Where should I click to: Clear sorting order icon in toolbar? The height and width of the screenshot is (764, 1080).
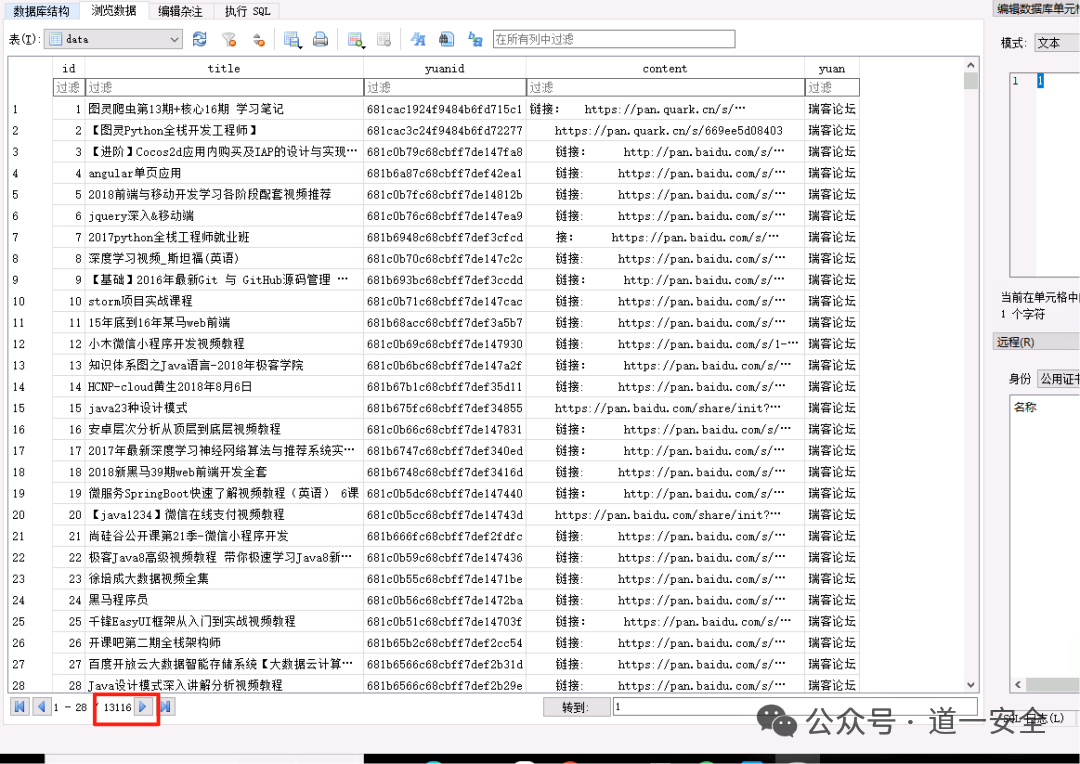click(258, 39)
